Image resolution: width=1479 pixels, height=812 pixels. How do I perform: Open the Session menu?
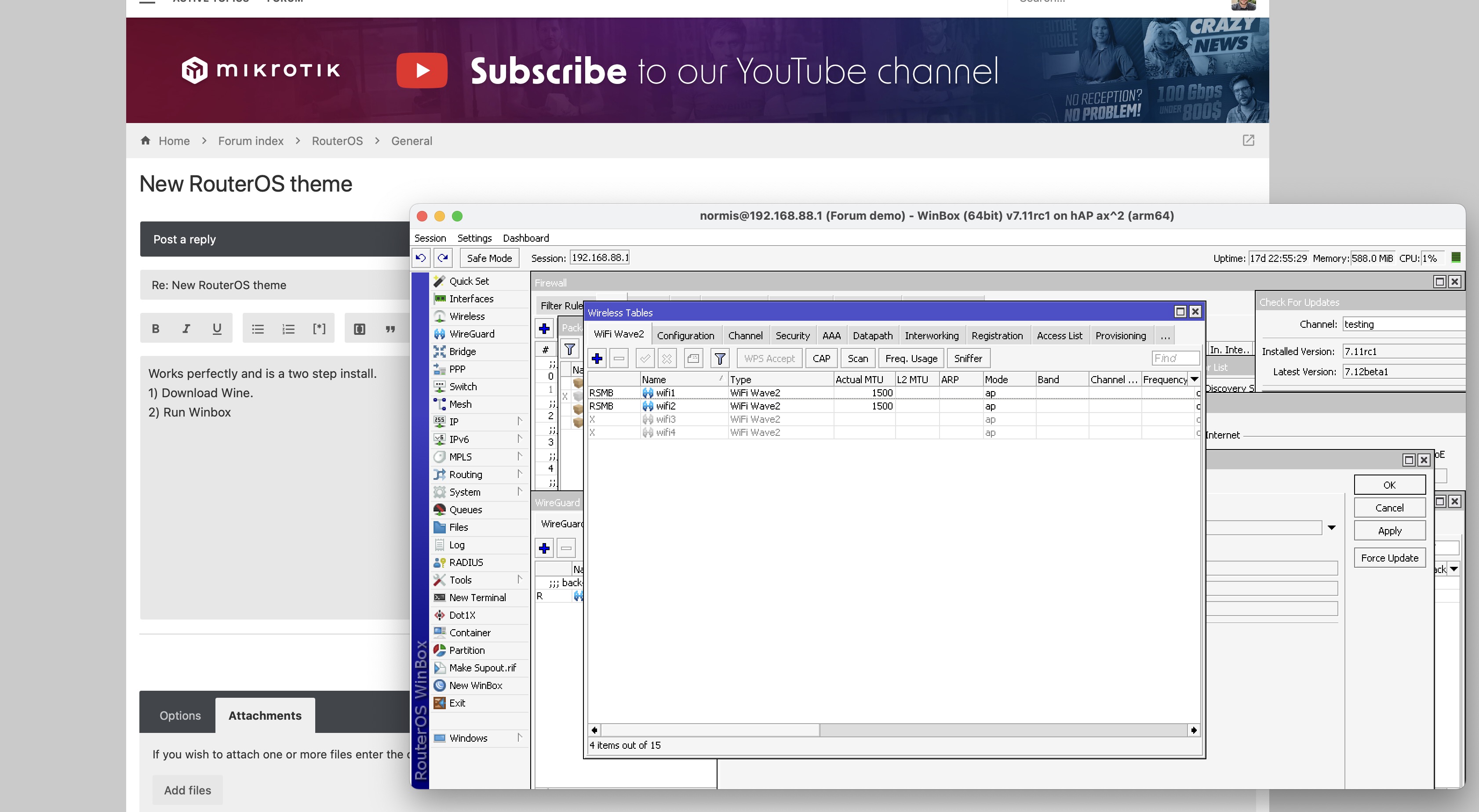[430, 238]
